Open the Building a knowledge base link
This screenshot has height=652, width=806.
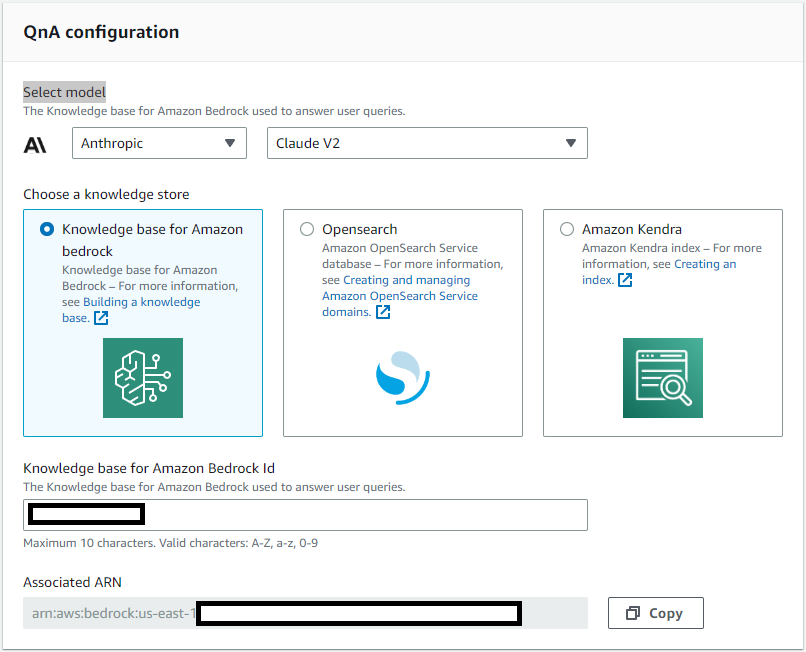click(x=131, y=310)
